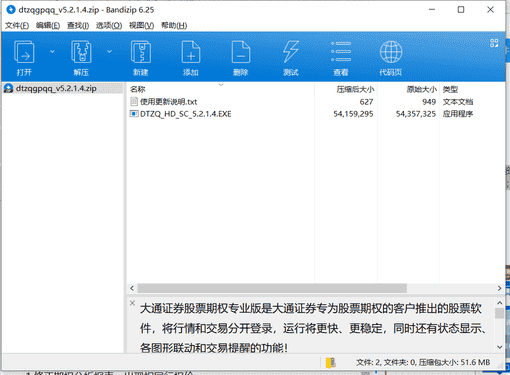Click the comment panel scroll up arrow

[x=499, y=303]
